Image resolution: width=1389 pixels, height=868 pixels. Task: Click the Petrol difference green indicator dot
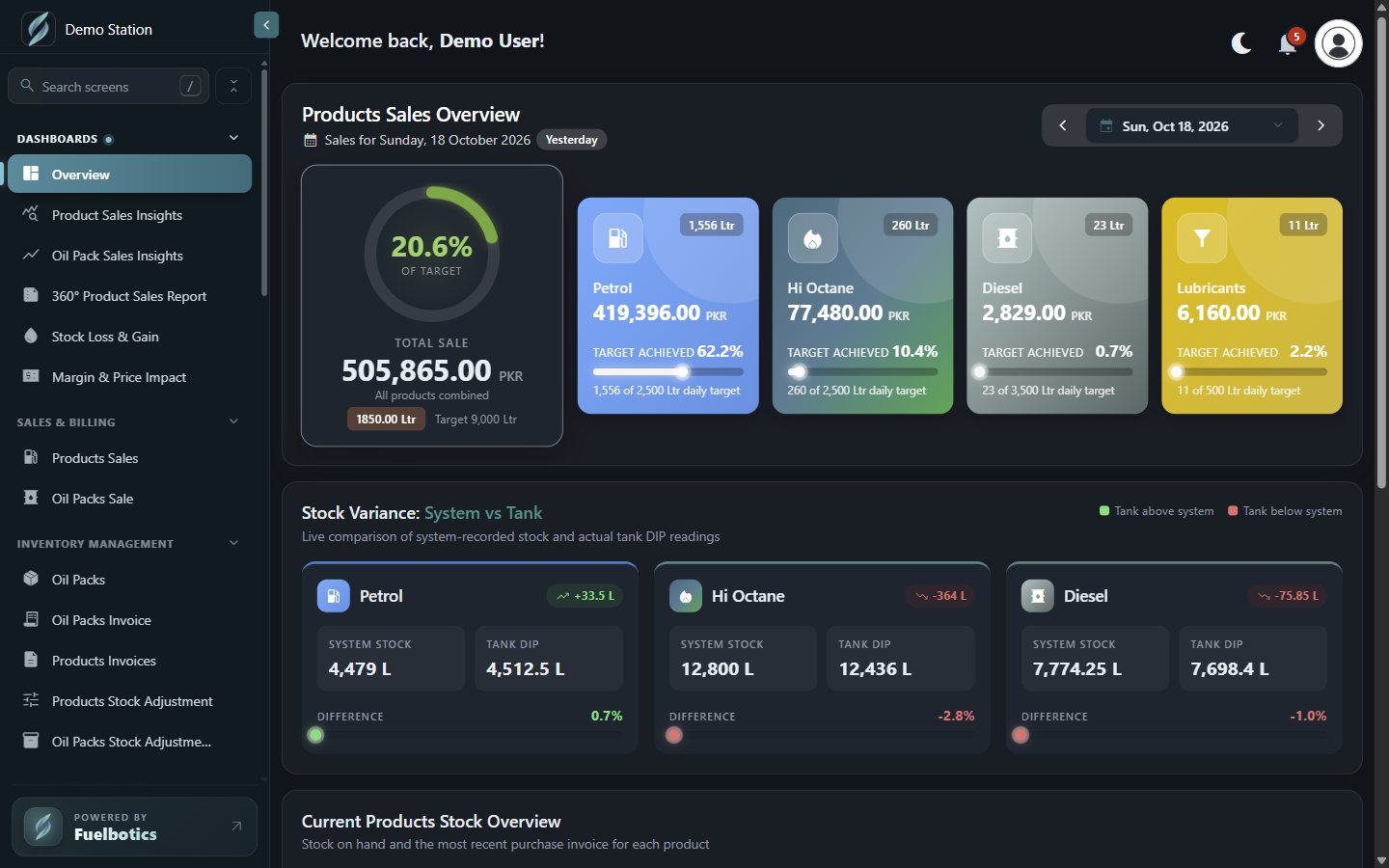(x=315, y=735)
